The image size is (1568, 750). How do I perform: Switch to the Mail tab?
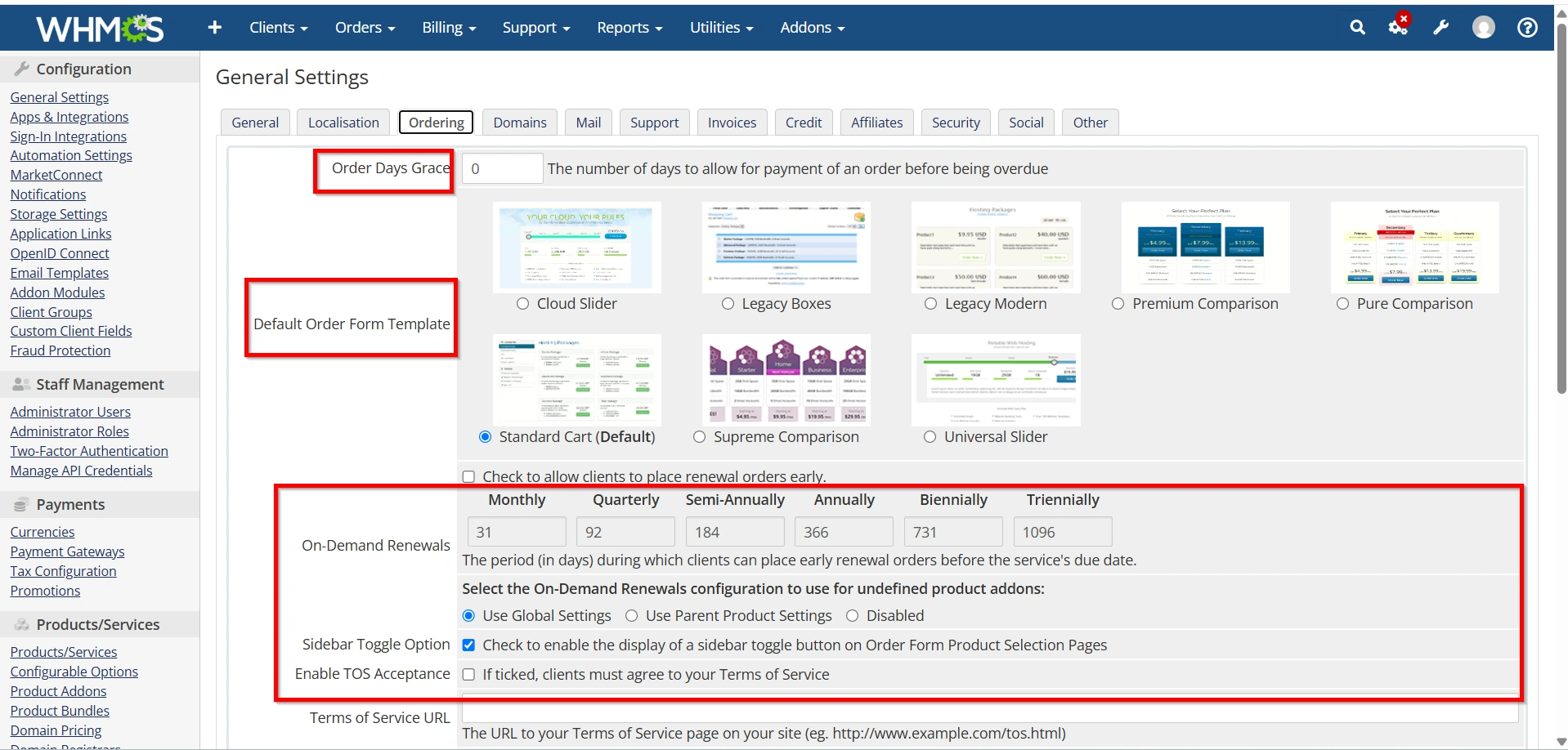pyautogui.click(x=589, y=123)
